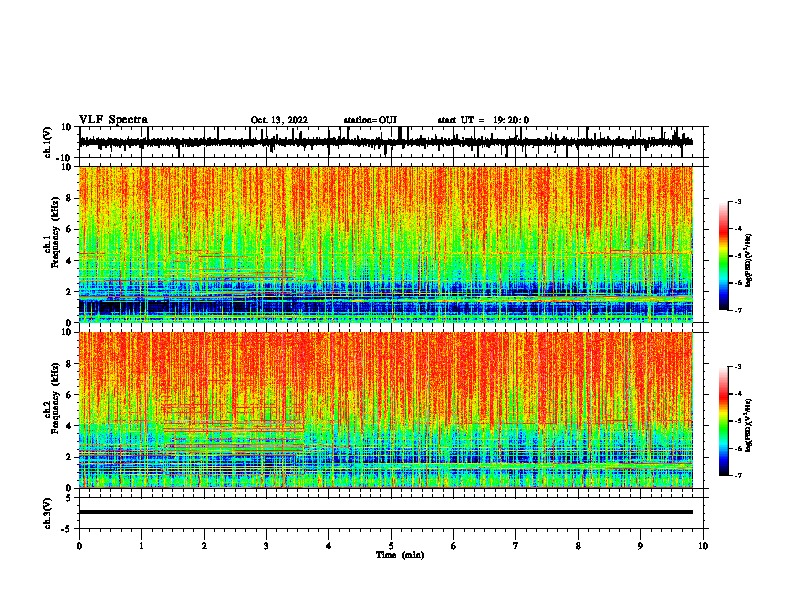Click time axis tick label "8"
The height and width of the screenshot is (612, 792).
pos(578,546)
